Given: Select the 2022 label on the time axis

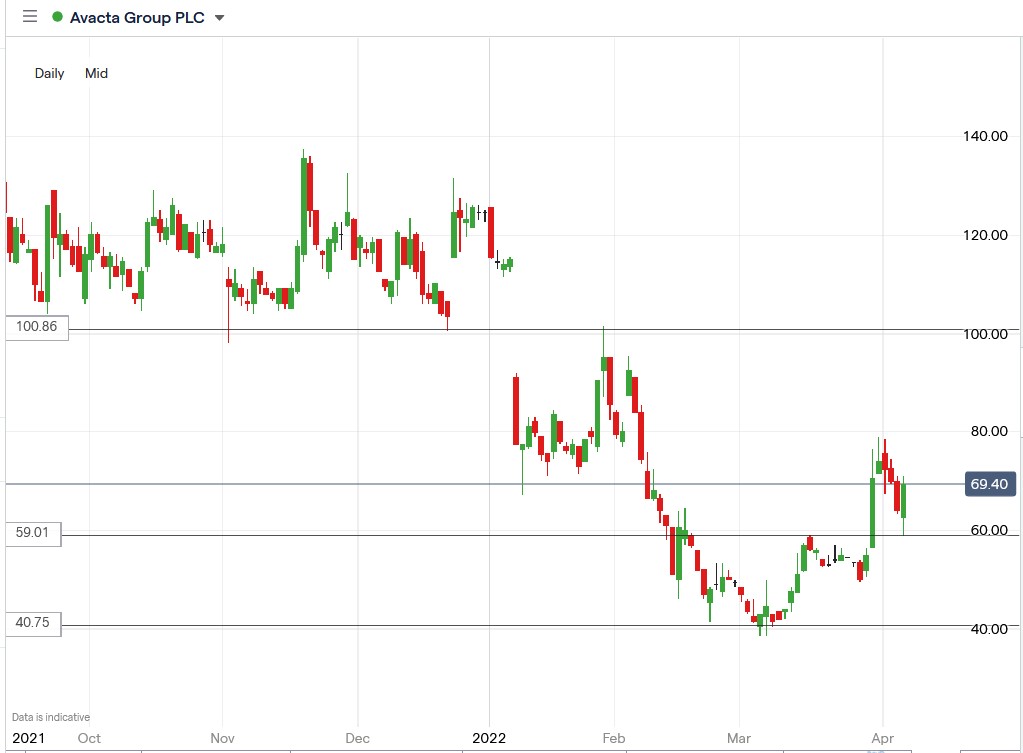Looking at the screenshot, I should tap(490, 737).
